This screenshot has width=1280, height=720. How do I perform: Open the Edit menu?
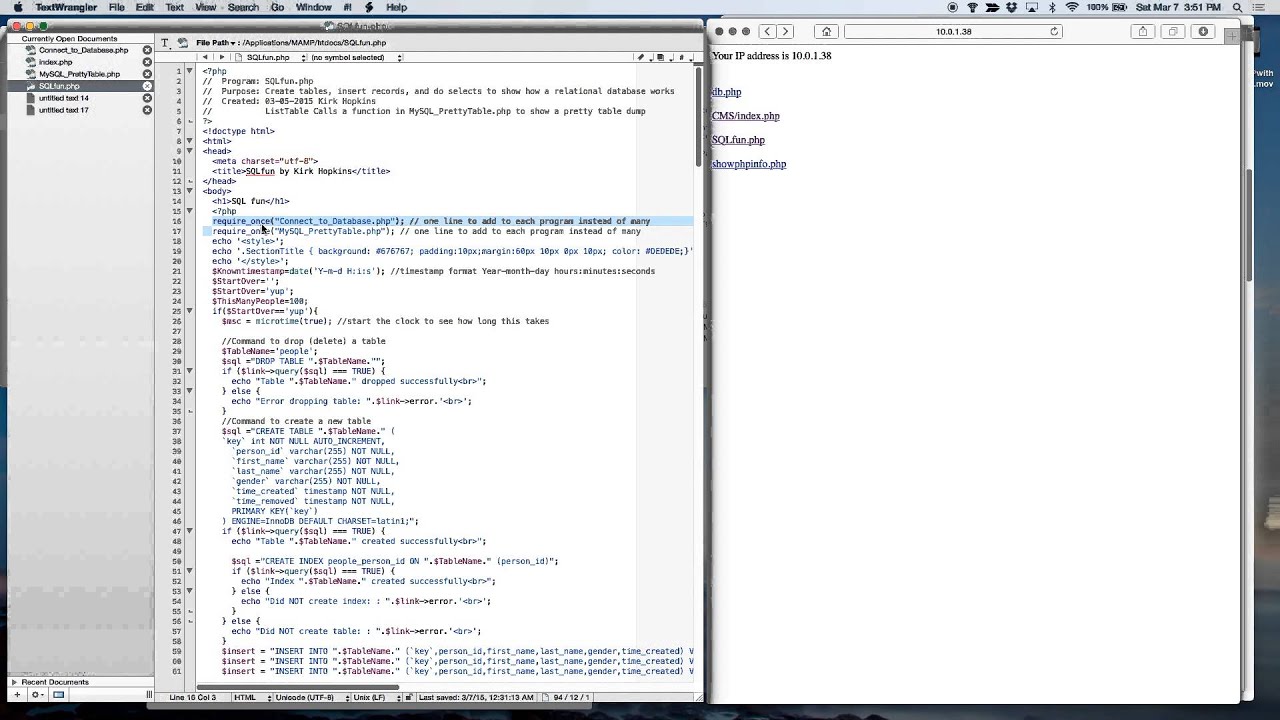[145, 7]
